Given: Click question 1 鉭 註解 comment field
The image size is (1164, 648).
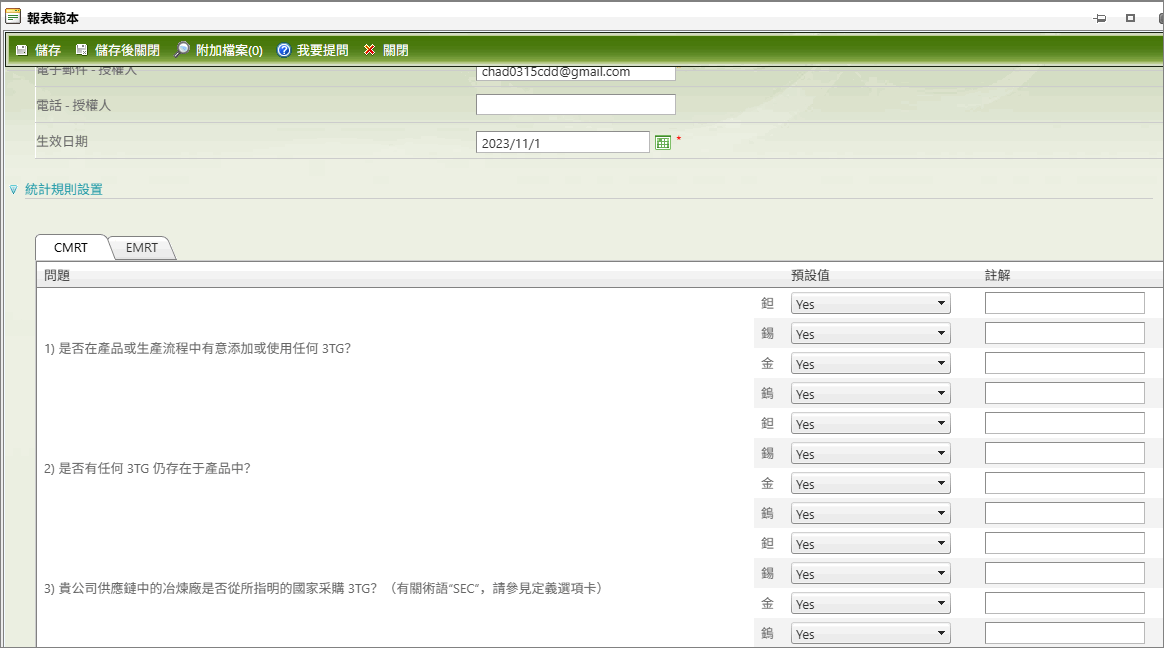Looking at the screenshot, I should click(x=1064, y=303).
